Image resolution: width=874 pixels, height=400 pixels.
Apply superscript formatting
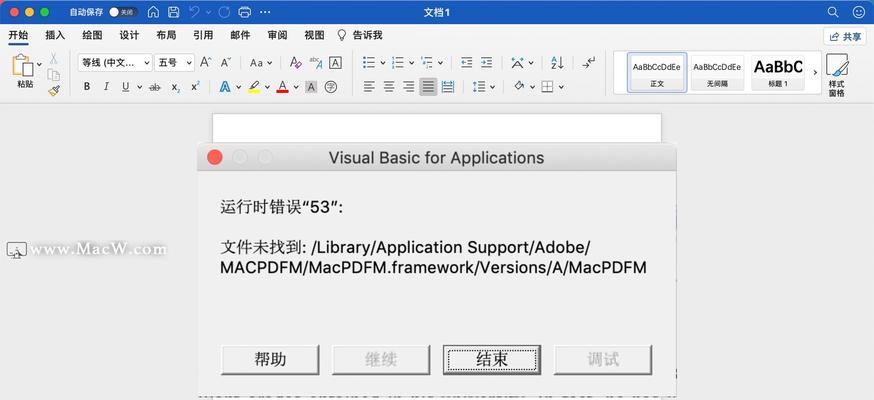[195, 87]
